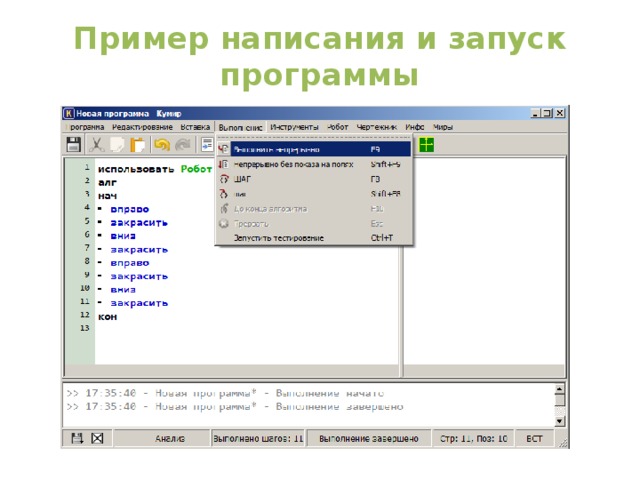Close the open Выполнение menu

point(240,127)
